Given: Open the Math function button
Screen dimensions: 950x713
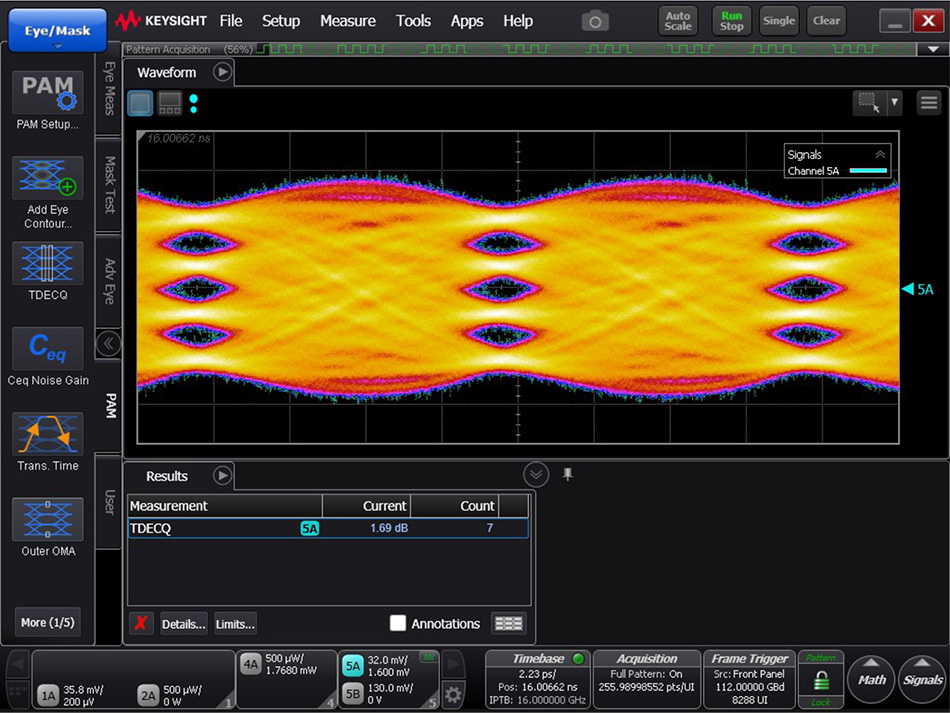Looking at the screenshot, I should pyautogui.click(x=872, y=679).
